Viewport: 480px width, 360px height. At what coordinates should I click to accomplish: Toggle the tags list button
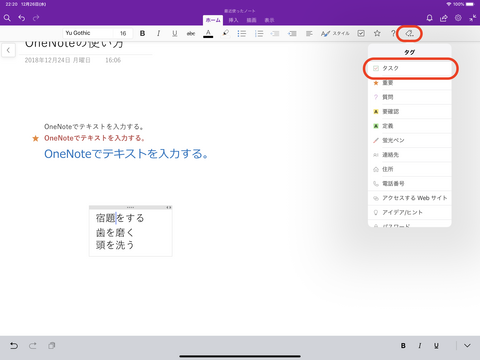409,33
